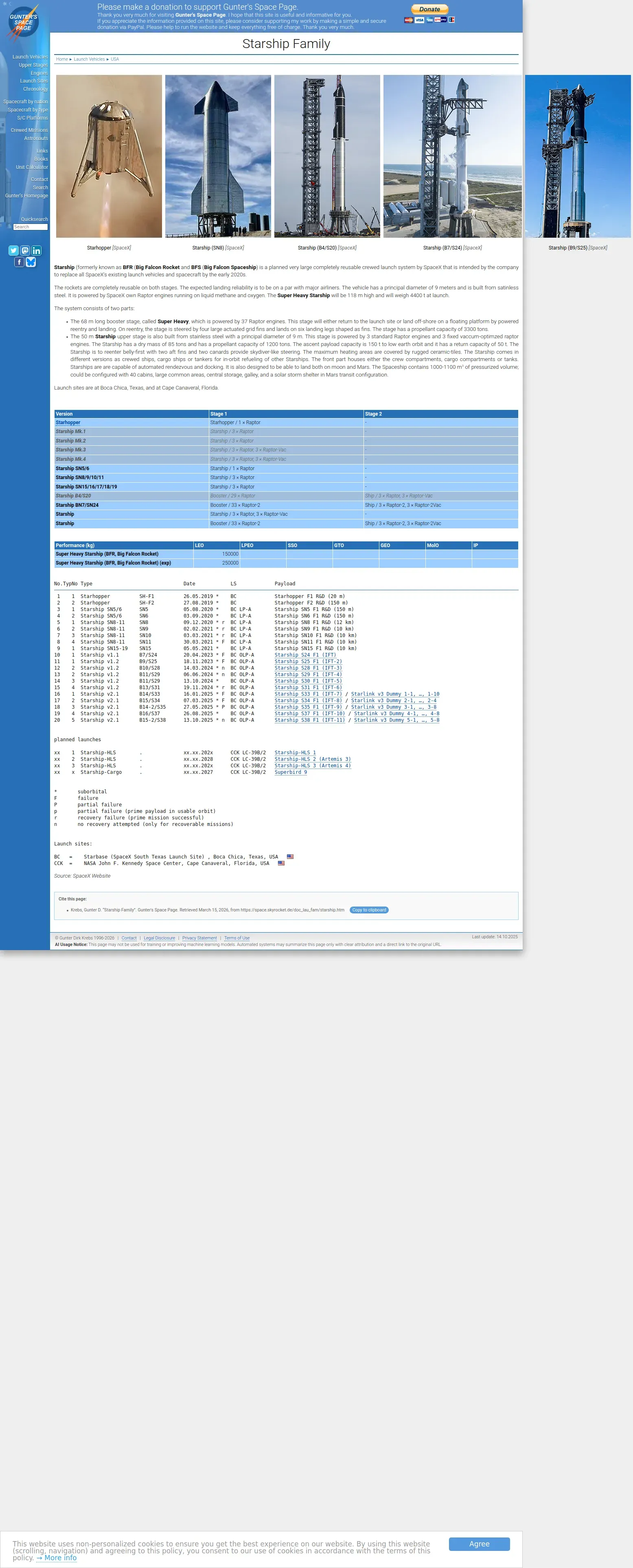633x1568 pixels.
Task: Open the Starship S34 F1 (IFT-8) payload link
Action: (308, 701)
